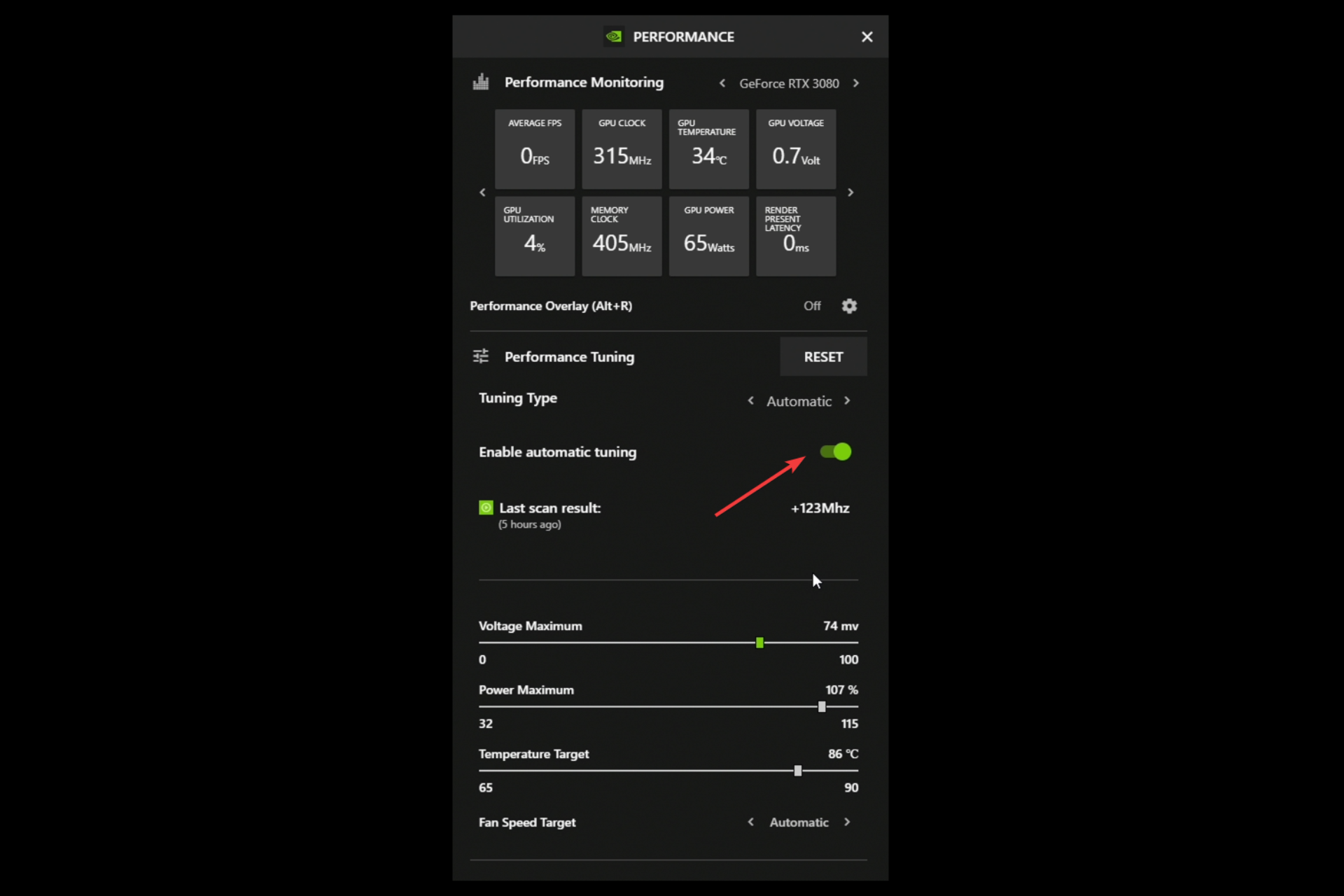The height and width of the screenshot is (896, 1344).
Task: Close the Performance panel
Action: coord(867,36)
